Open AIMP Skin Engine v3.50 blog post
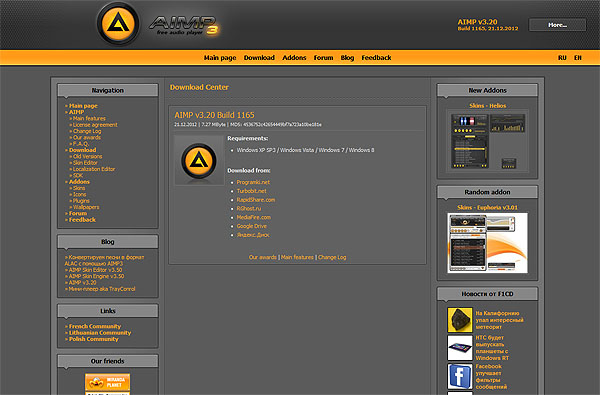The image size is (600, 395). [96, 276]
